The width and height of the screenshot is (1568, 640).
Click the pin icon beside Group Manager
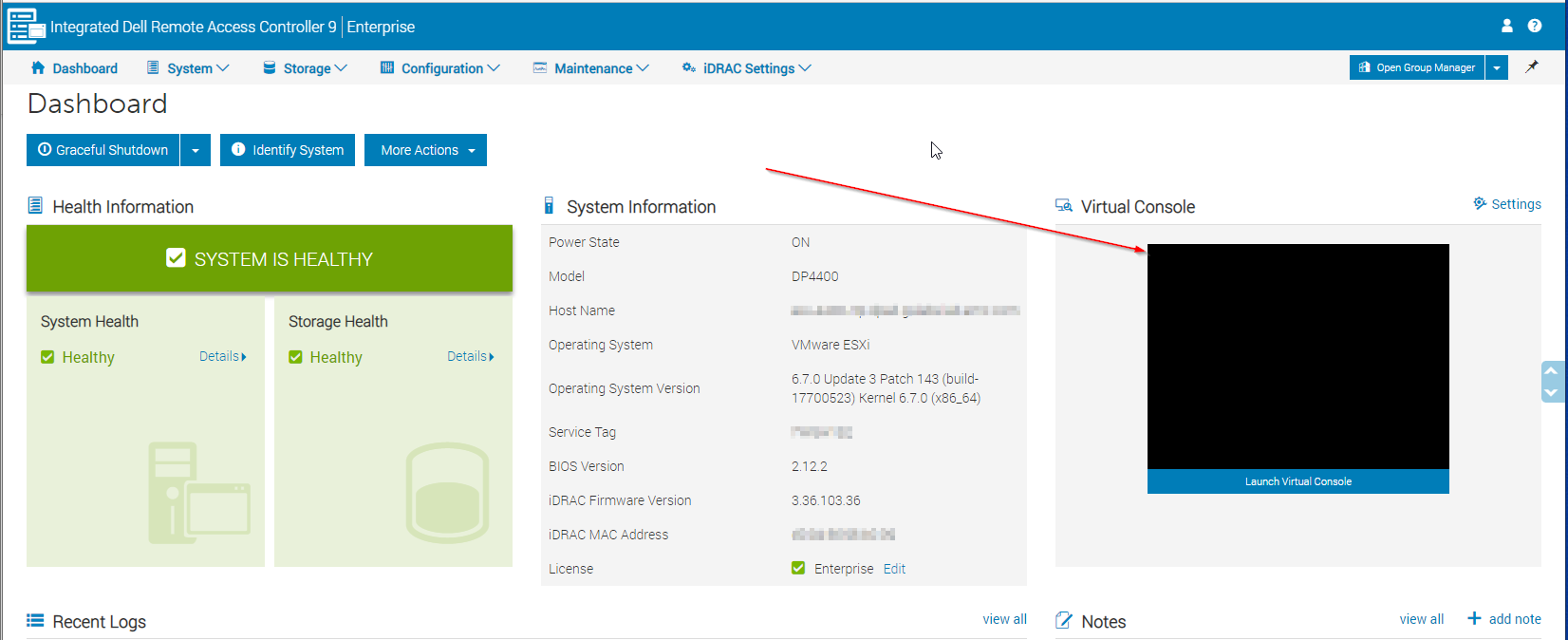click(1532, 67)
